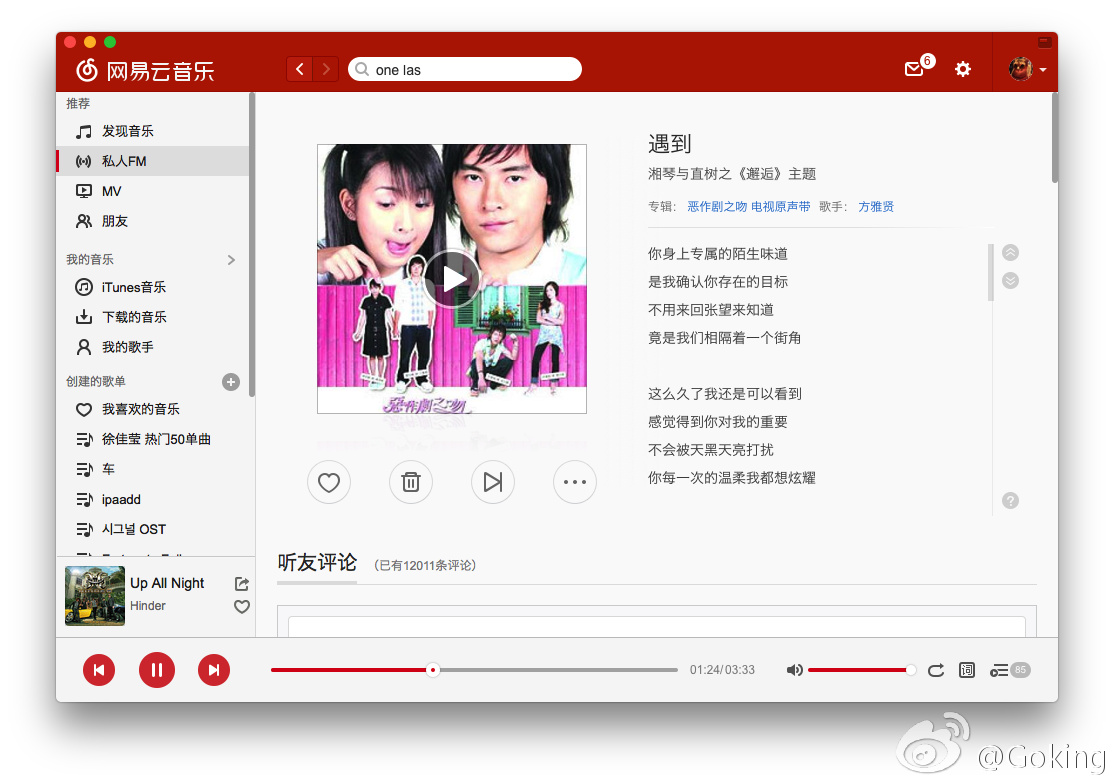Open the play queue with 85 songs

[1010, 670]
